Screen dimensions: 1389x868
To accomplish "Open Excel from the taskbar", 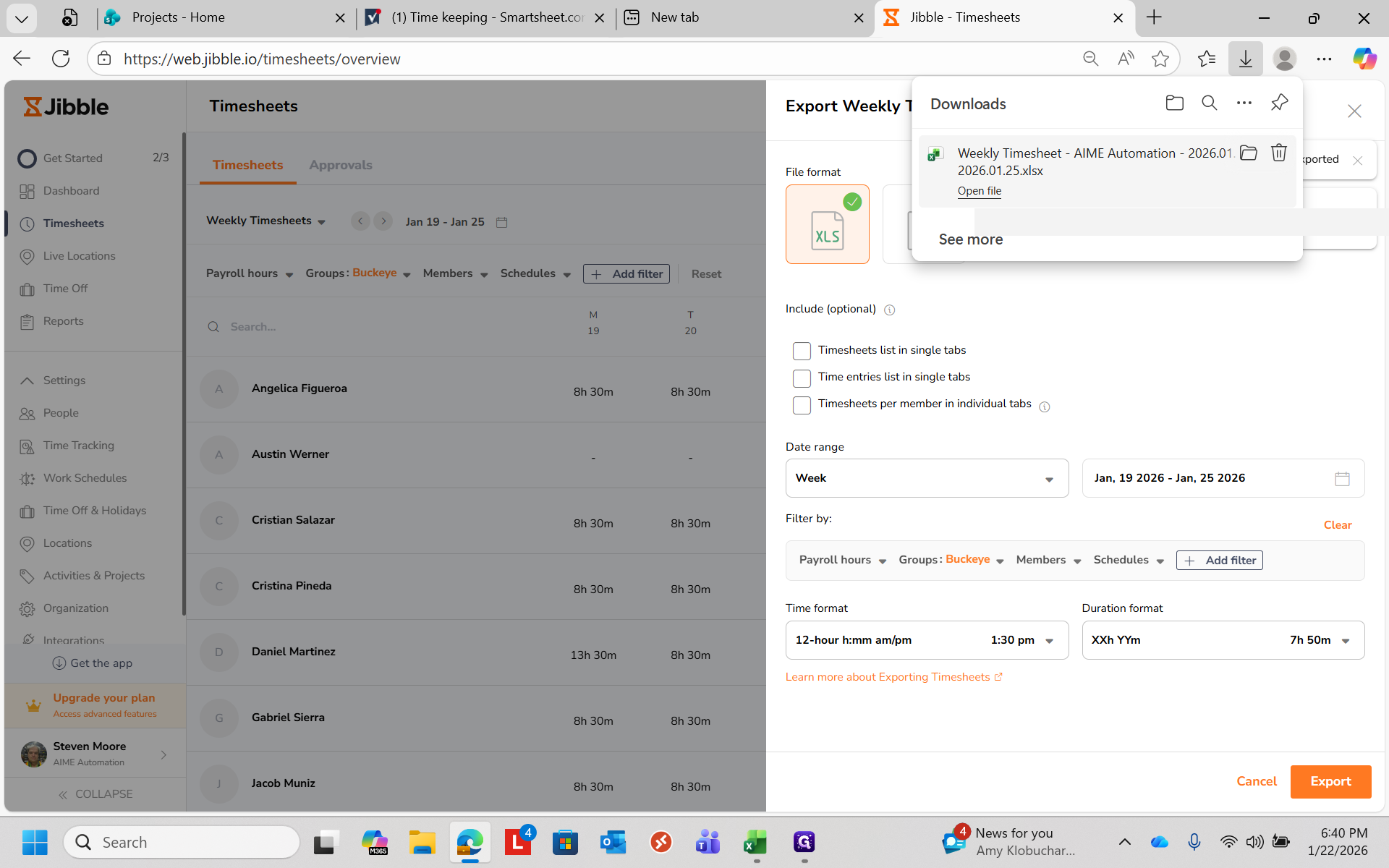I will [x=755, y=842].
